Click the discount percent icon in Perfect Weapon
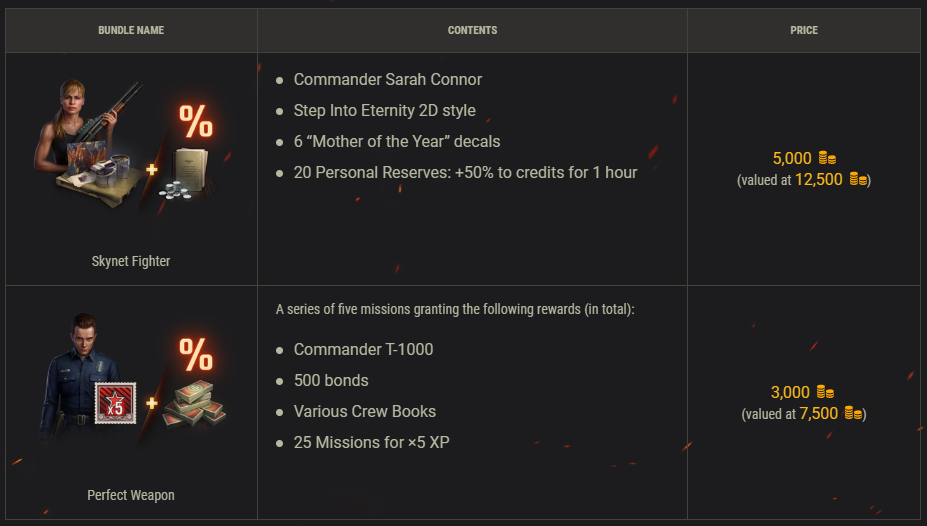The image size is (927, 526). [x=195, y=355]
